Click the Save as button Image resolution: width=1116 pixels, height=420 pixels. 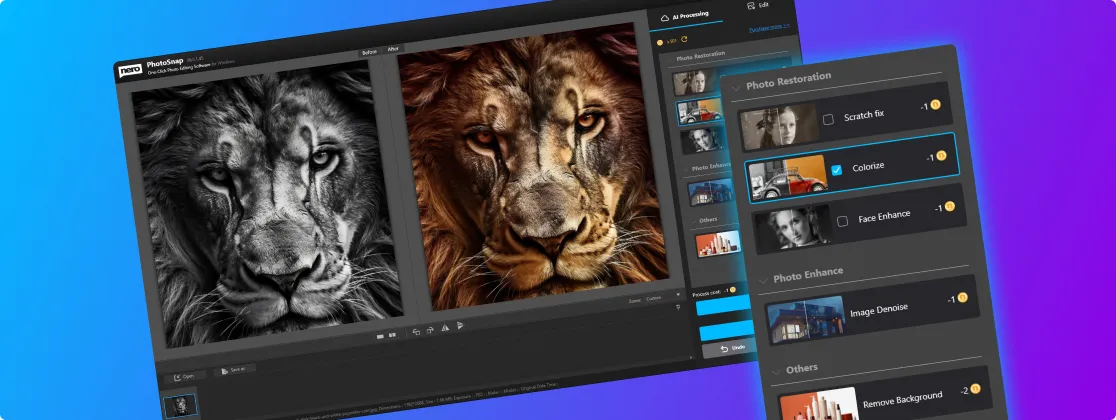pos(233,370)
